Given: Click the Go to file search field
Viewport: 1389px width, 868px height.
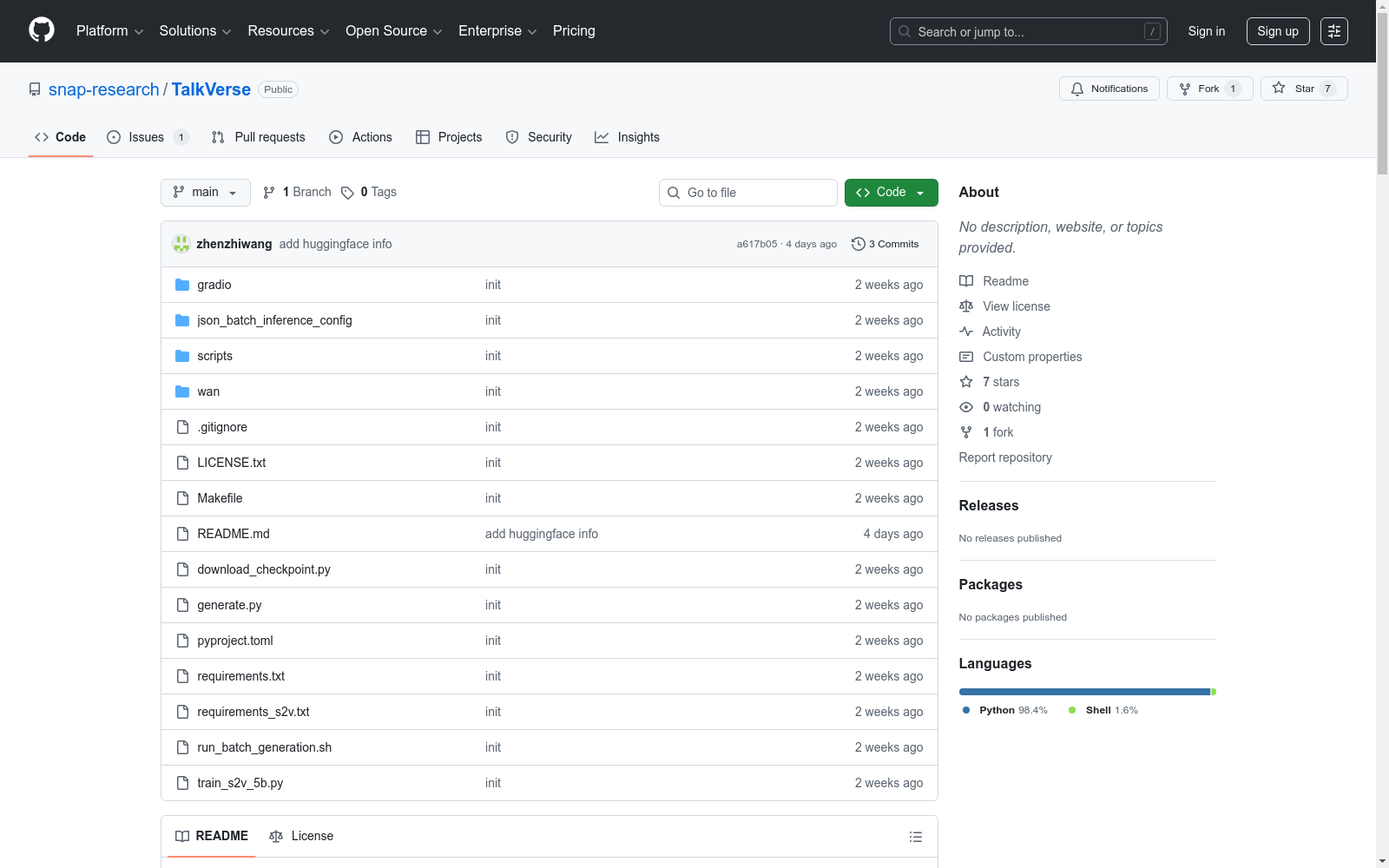Looking at the screenshot, I should click(748, 193).
